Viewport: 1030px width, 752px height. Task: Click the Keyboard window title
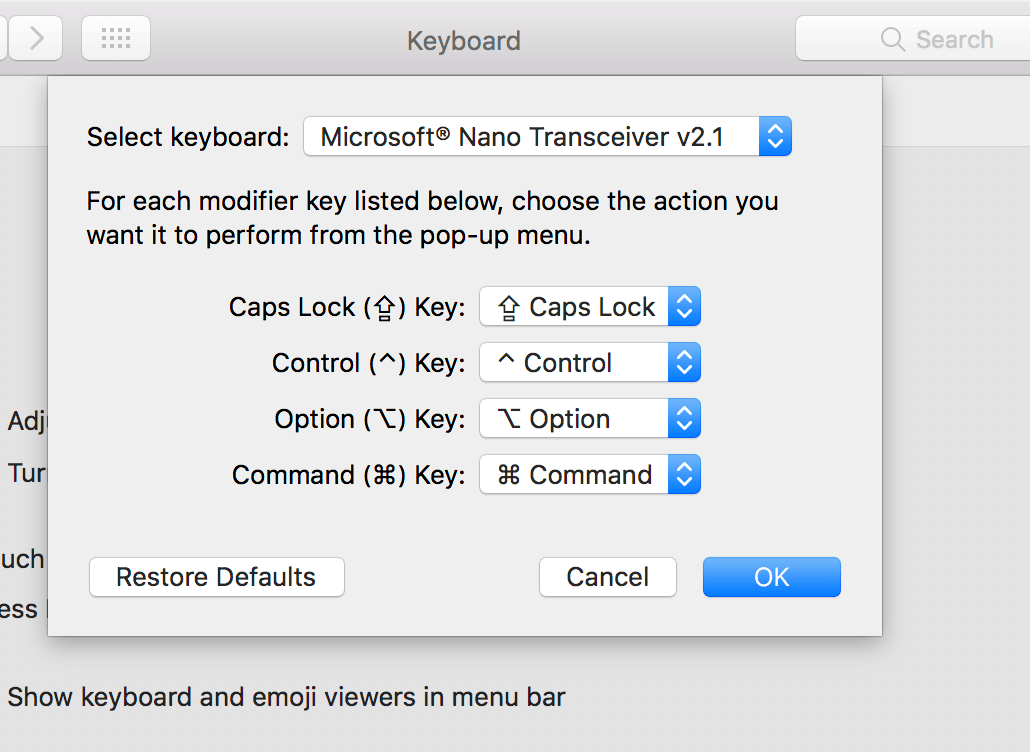(463, 41)
